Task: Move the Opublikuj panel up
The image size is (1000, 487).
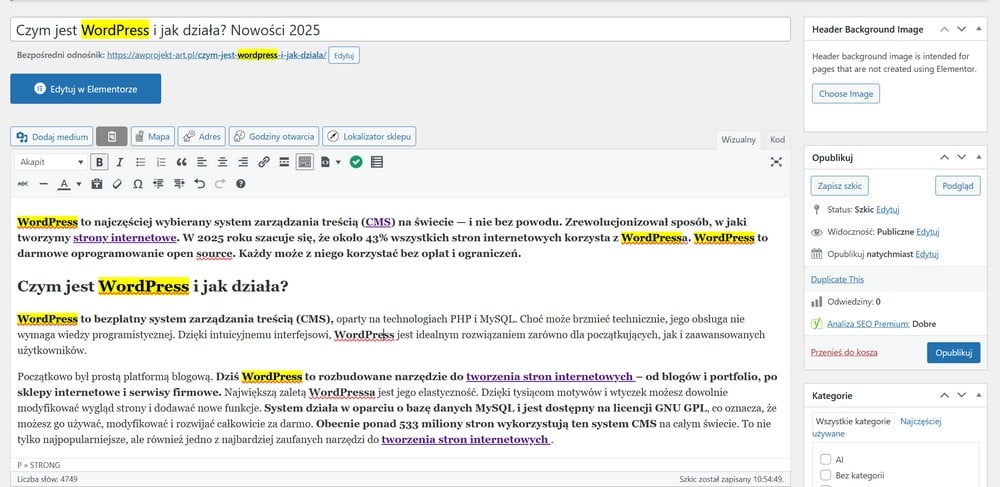Action: [945, 157]
